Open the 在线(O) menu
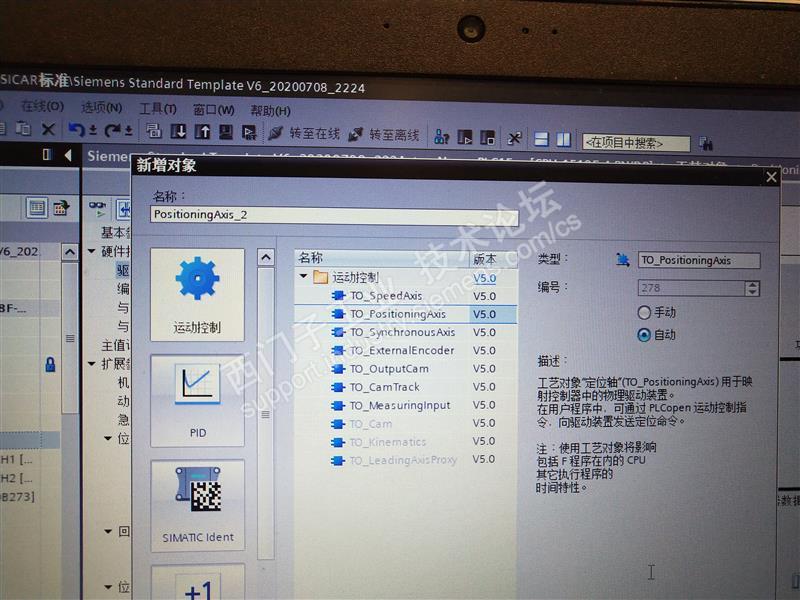 tap(42, 106)
